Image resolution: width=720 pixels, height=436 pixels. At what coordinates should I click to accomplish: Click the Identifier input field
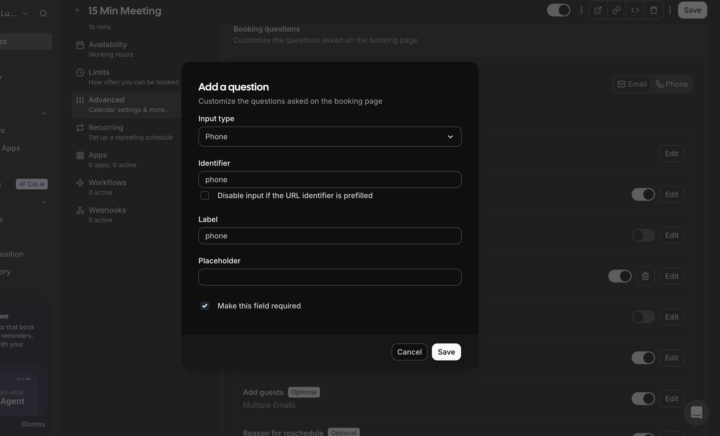point(330,179)
